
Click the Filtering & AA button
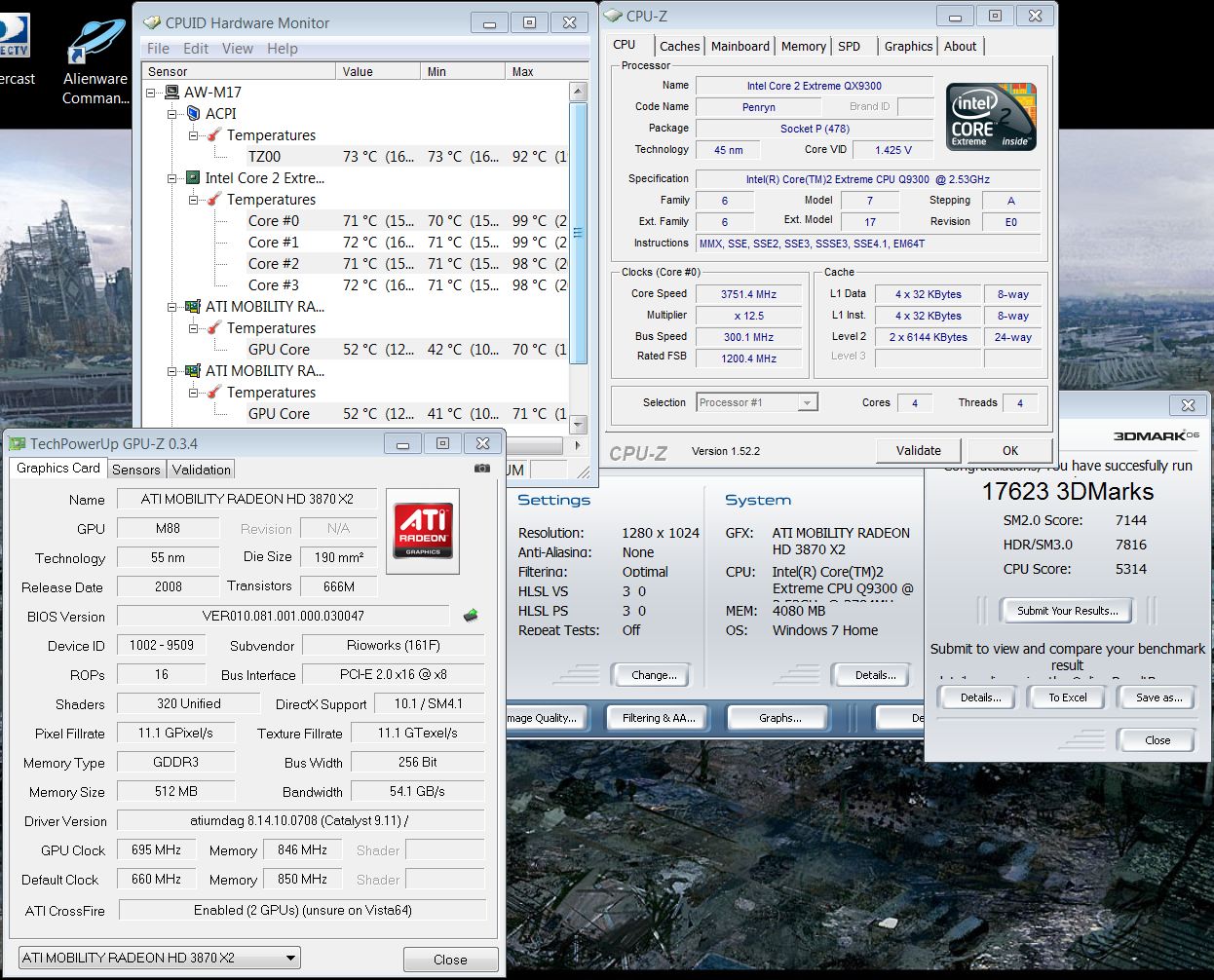[658, 718]
